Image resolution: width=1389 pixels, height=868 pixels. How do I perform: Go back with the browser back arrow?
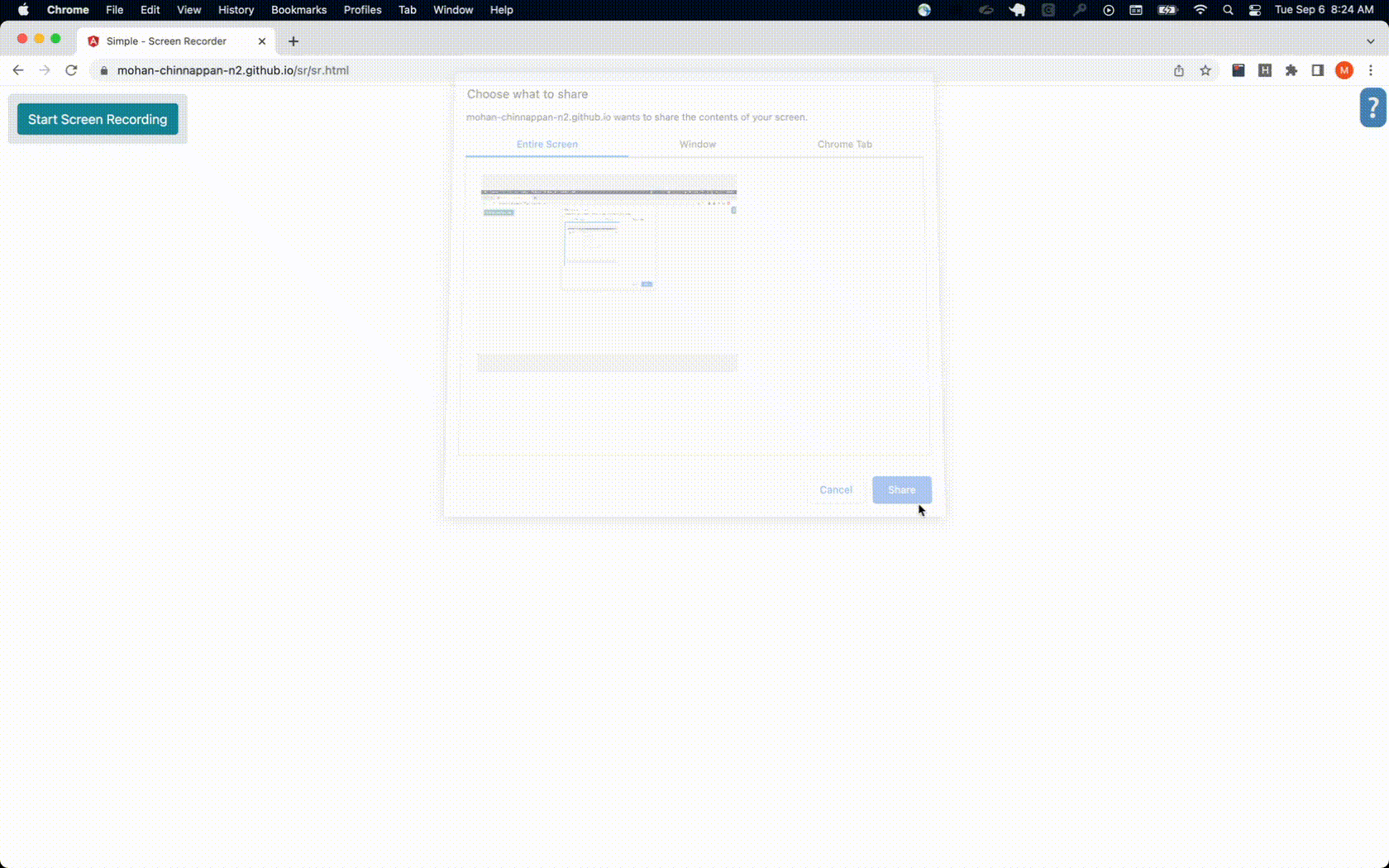coord(18,70)
